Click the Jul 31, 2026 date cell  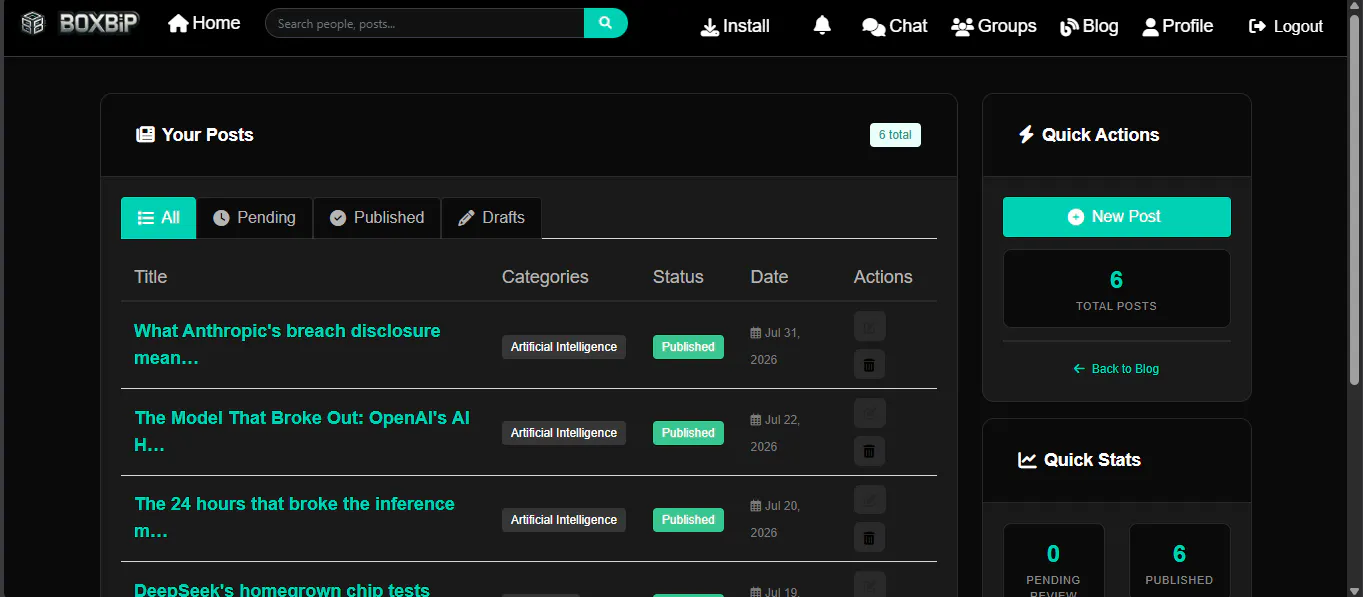(x=776, y=346)
